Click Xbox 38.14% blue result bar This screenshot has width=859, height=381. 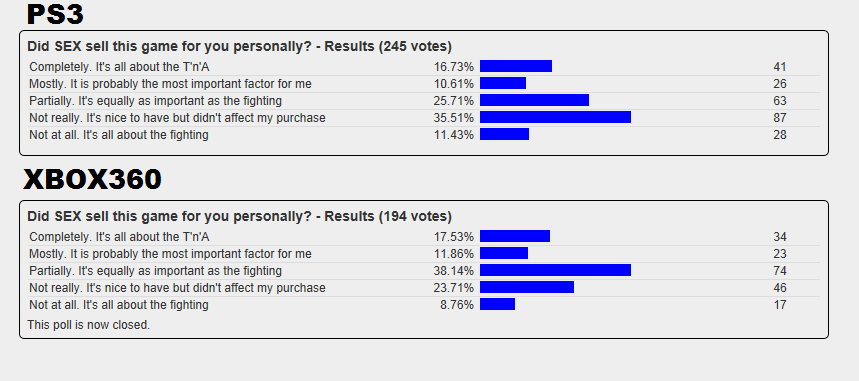tap(556, 270)
